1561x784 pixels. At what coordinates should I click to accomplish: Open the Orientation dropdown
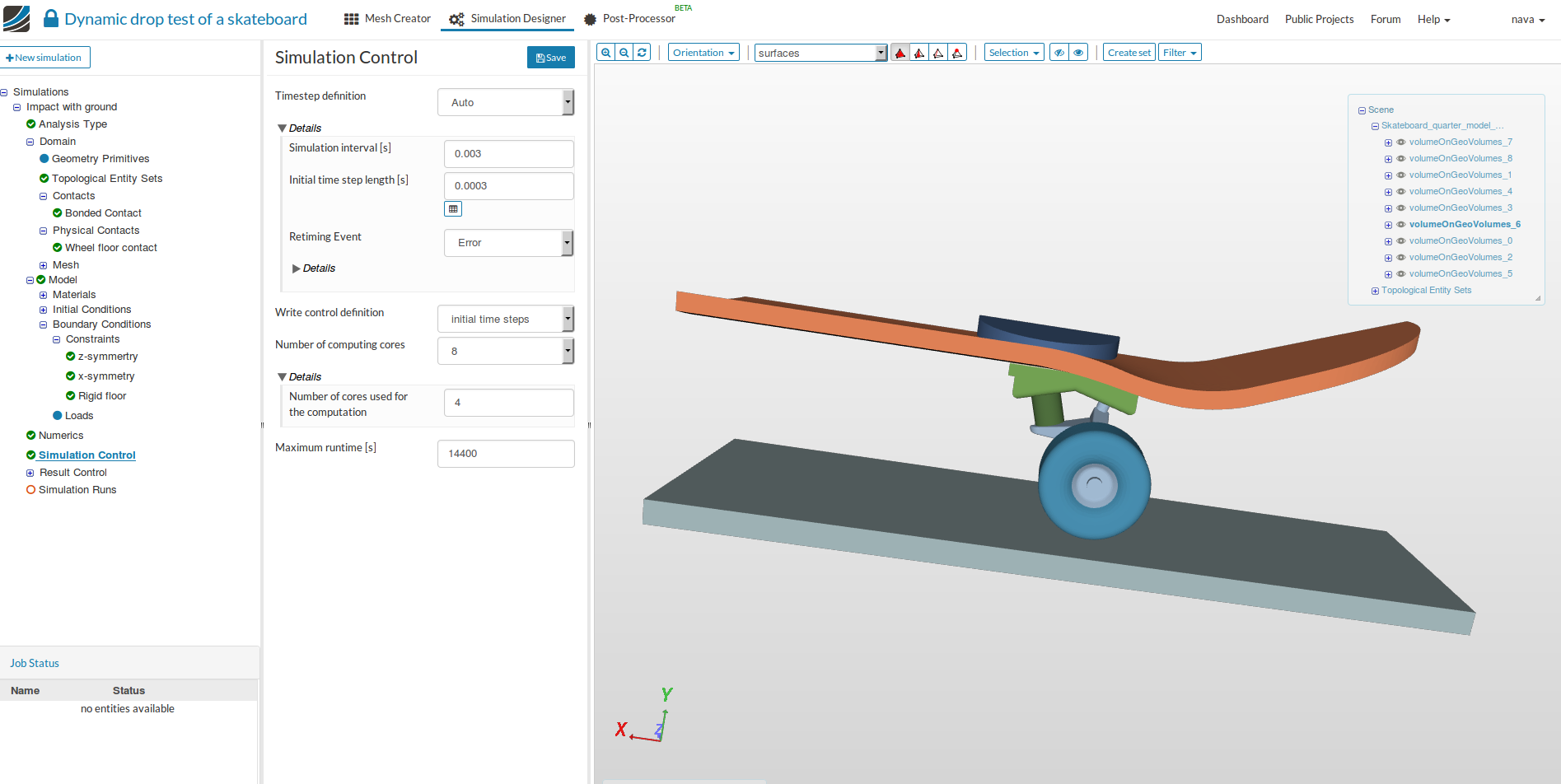point(703,53)
